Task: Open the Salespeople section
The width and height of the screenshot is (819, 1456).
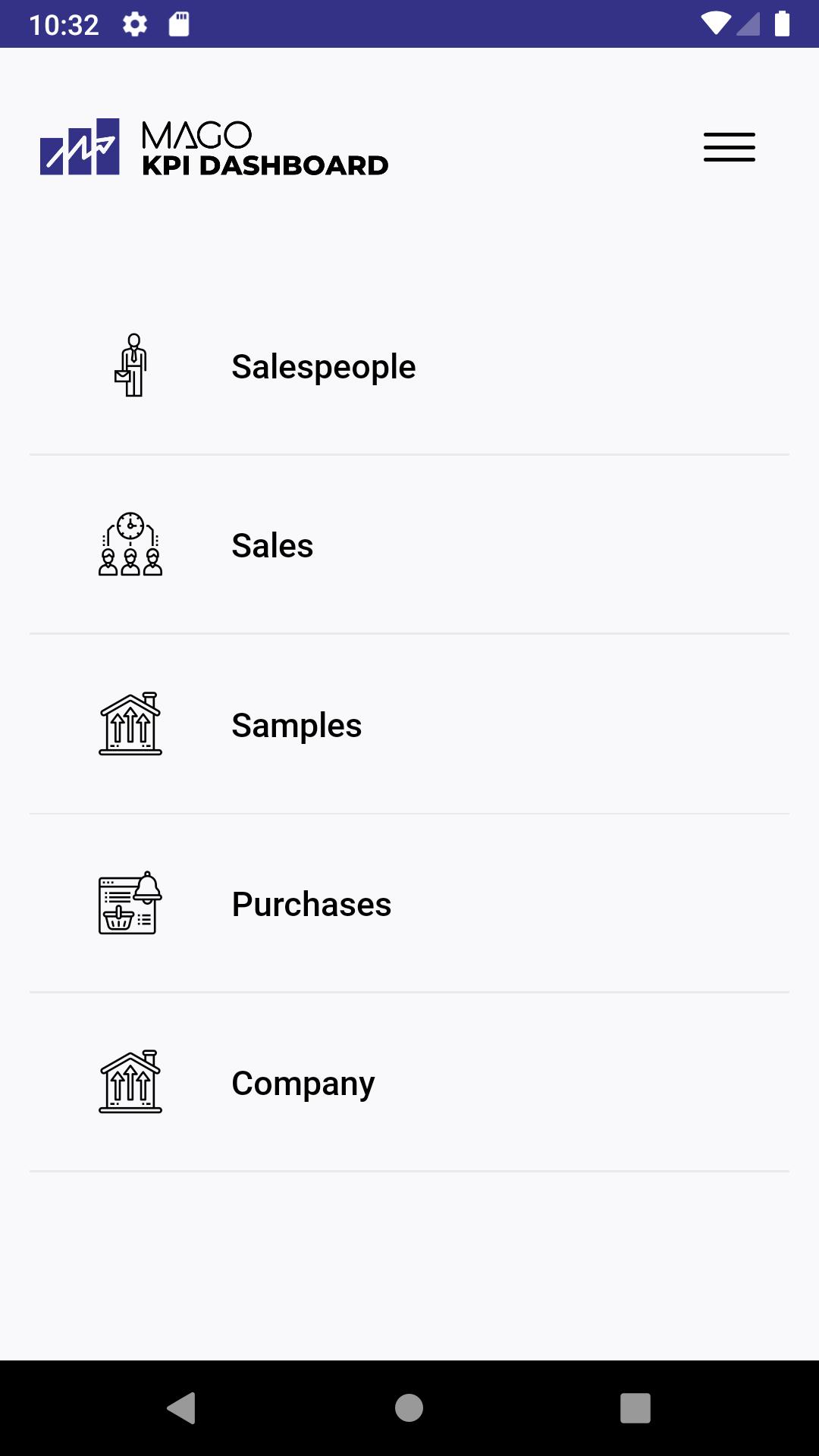Action: (x=409, y=366)
